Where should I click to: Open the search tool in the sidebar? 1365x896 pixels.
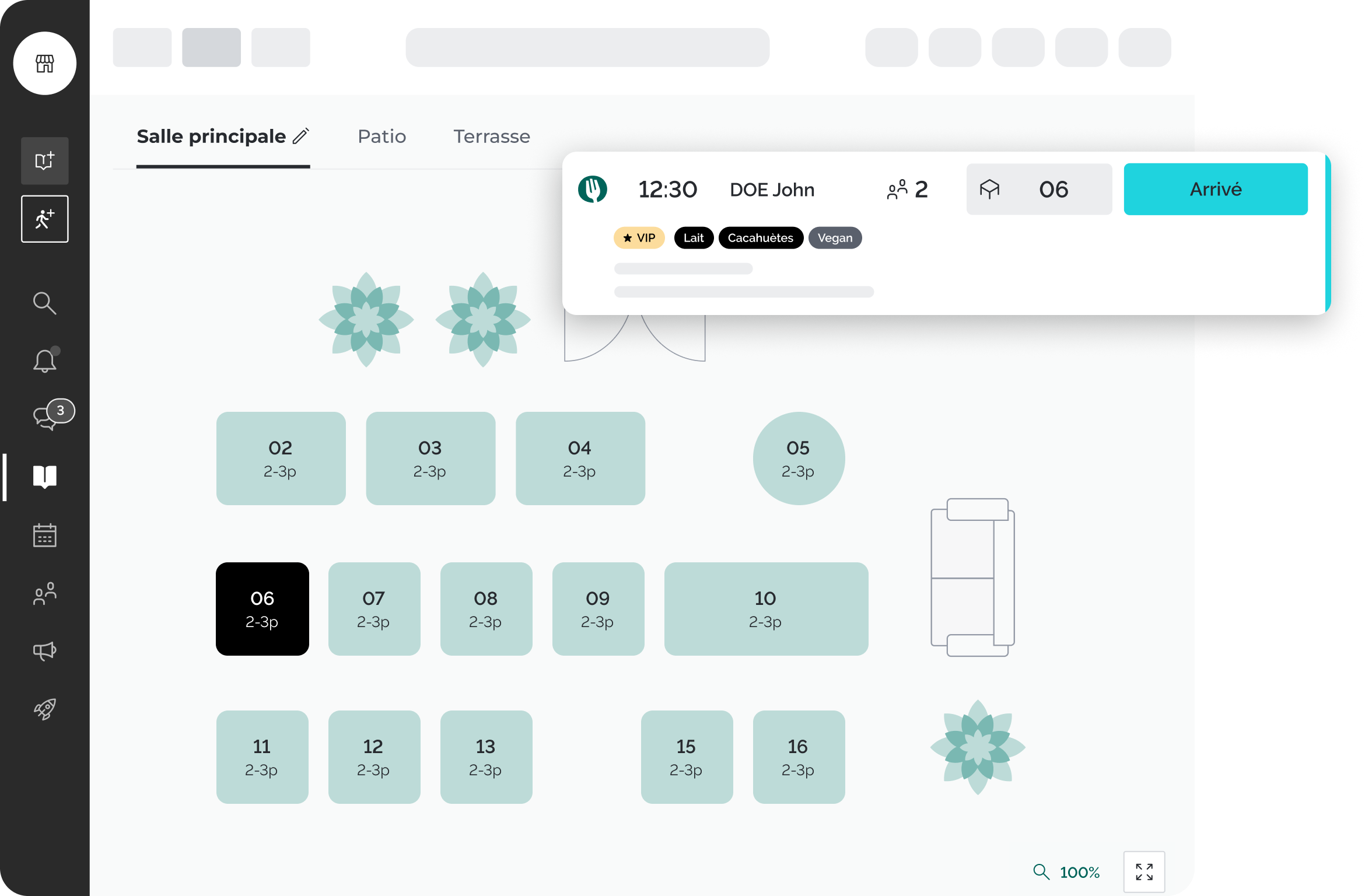pyautogui.click(x=45, y=303)
